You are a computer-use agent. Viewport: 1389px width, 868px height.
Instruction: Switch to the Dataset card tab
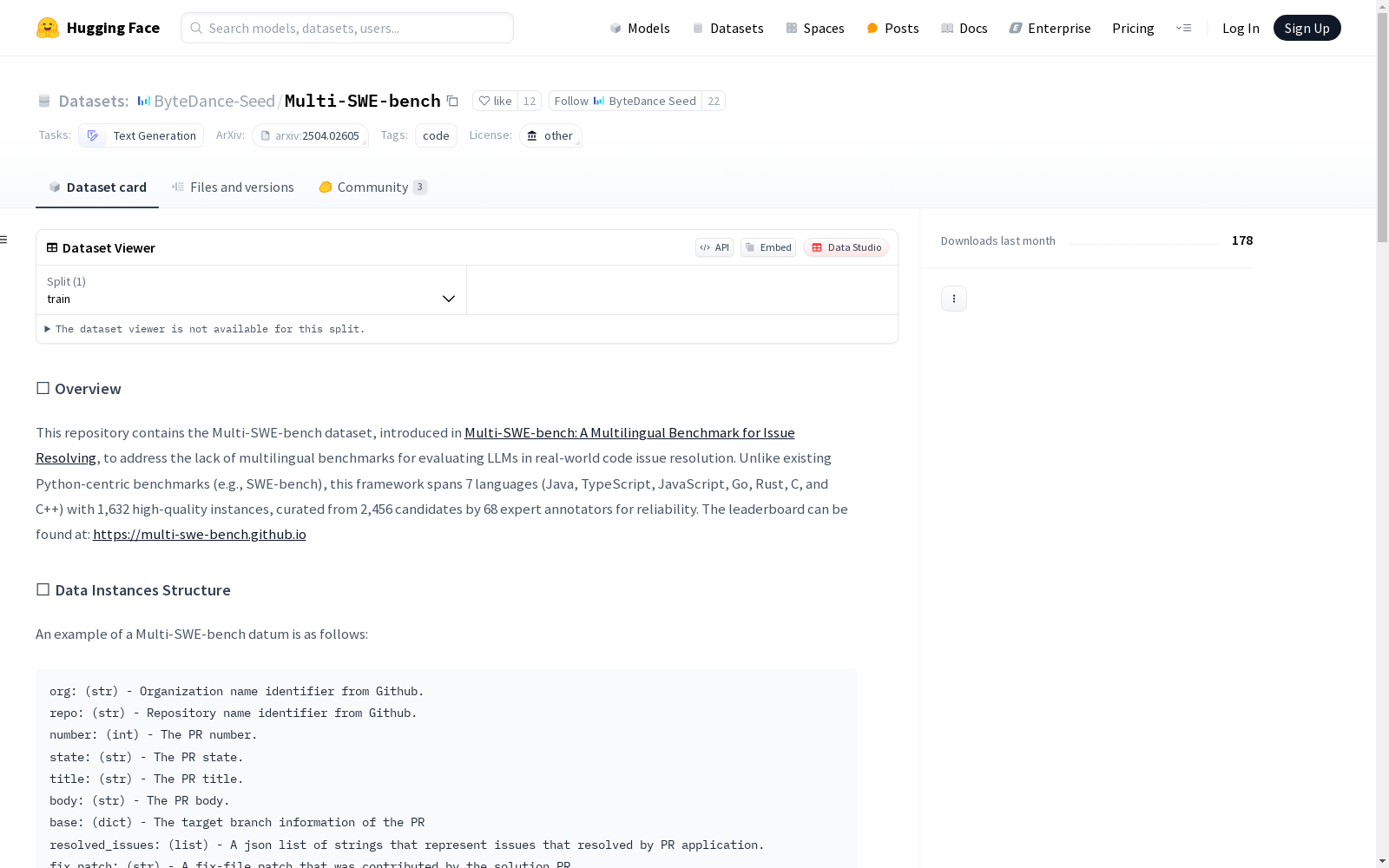click(97, 187)
